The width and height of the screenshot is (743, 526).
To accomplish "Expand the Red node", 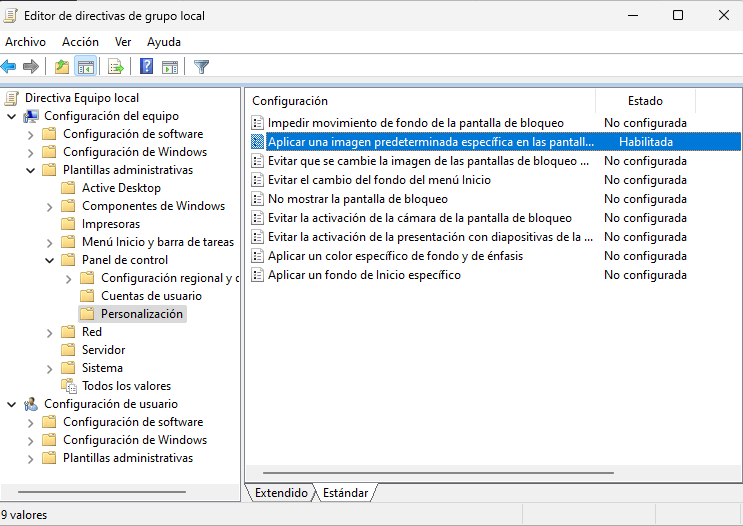I will (x=50, y=333).
